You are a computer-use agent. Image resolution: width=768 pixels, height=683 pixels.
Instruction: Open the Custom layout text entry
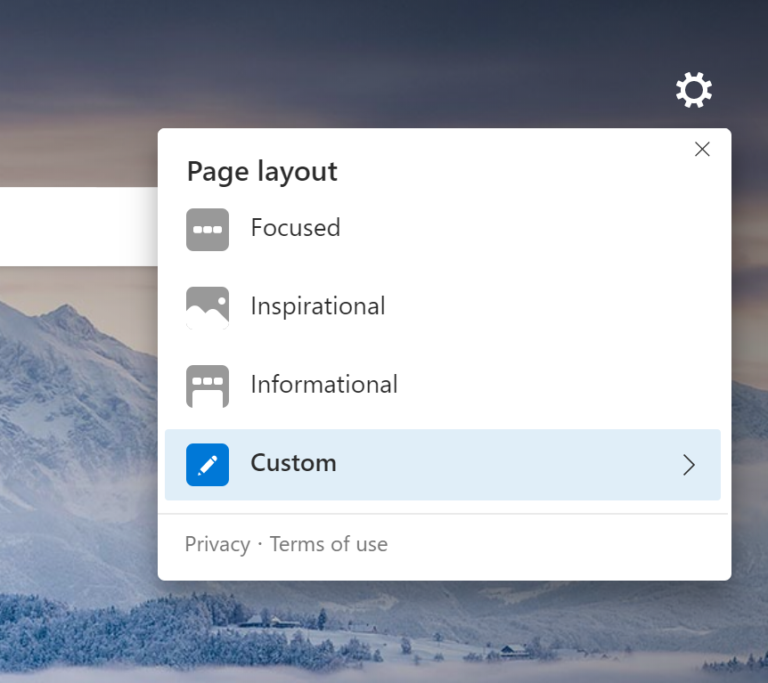tap(293, 463)
